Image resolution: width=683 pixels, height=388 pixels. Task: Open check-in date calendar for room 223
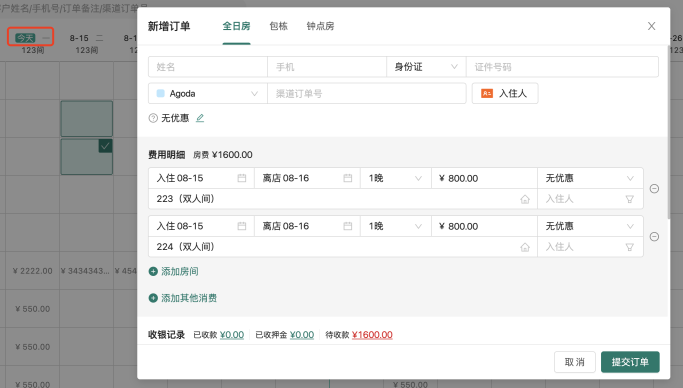click(242, 178)
